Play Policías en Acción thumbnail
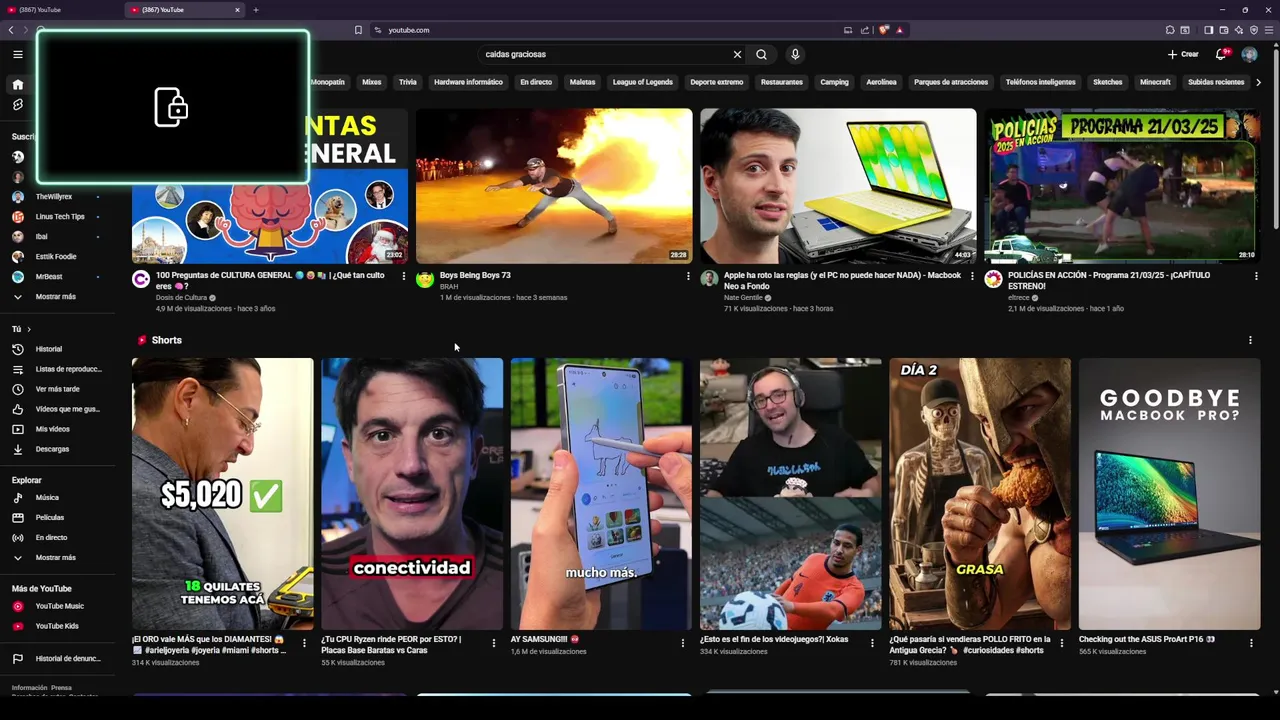 pos(1122,186)
